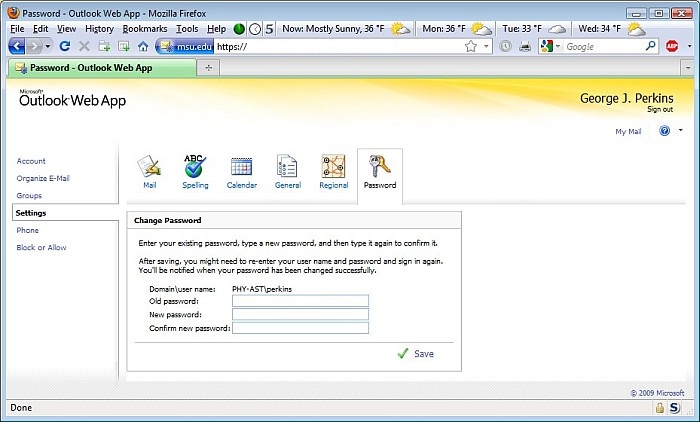Image resolution: width=700 pixels, height=422 pixels.
Task: Click the green circle weather toolbar icon
Action: tap(239, 29)
